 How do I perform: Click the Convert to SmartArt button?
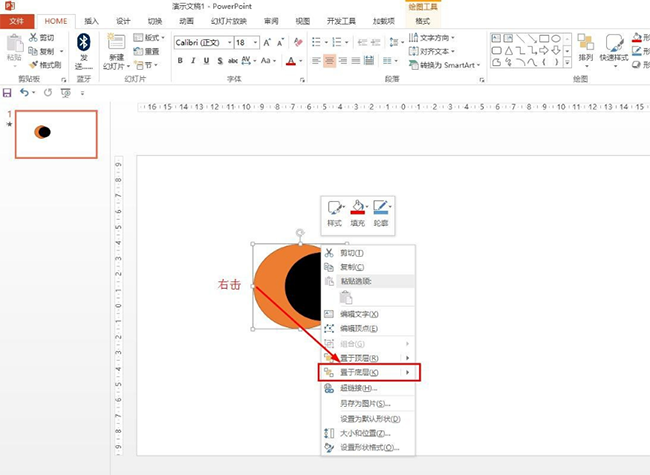(x=444, y=65)
